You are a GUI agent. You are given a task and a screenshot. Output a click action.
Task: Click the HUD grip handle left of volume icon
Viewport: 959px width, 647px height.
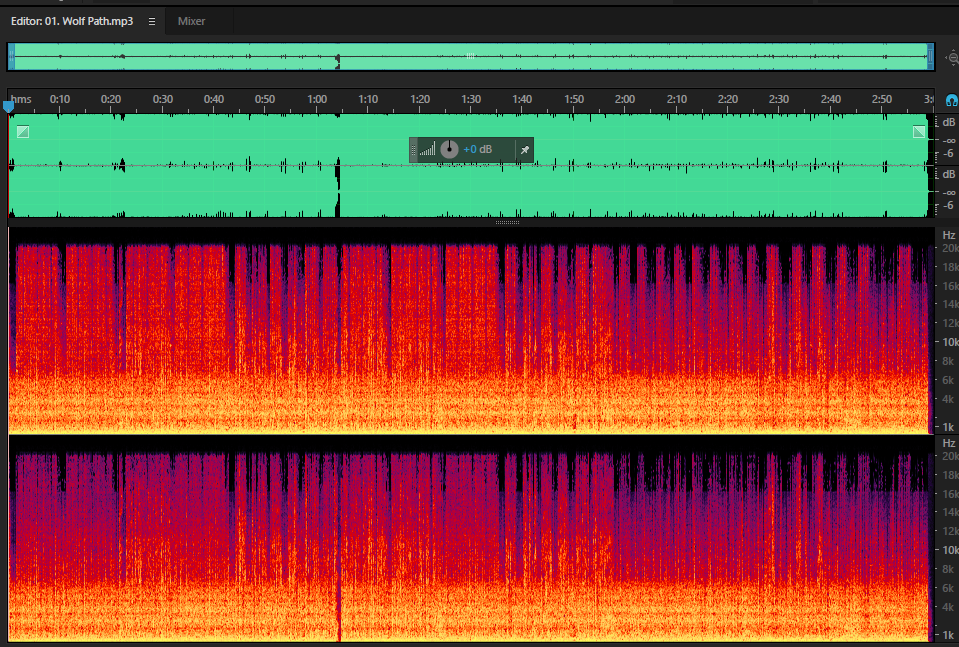[x=413, y=150]
